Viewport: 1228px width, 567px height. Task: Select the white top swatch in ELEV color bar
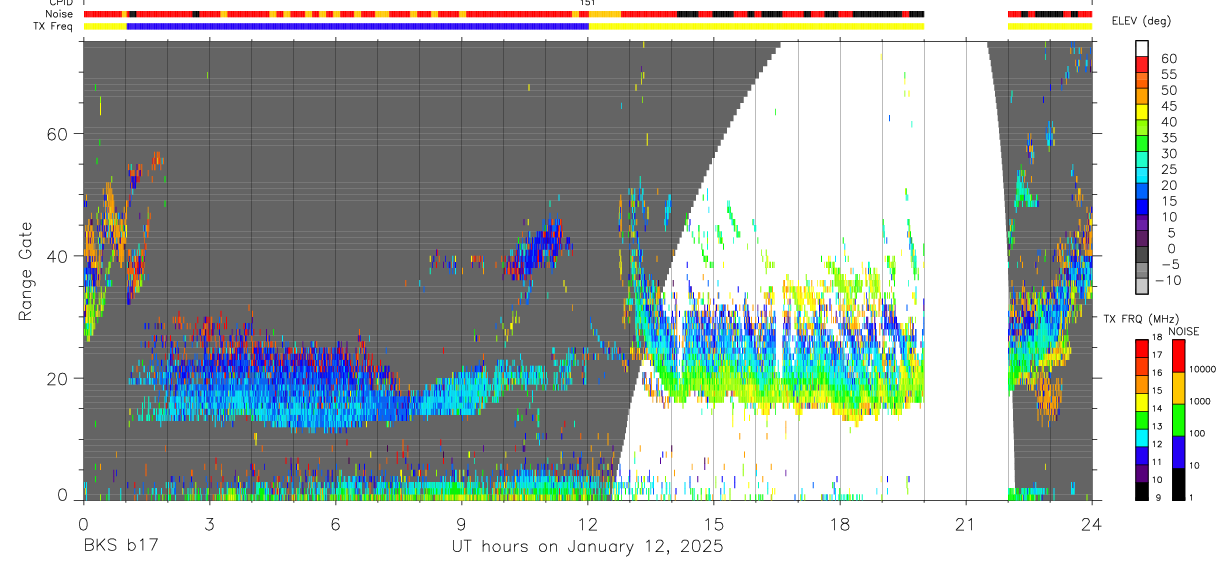(1143, 49)
